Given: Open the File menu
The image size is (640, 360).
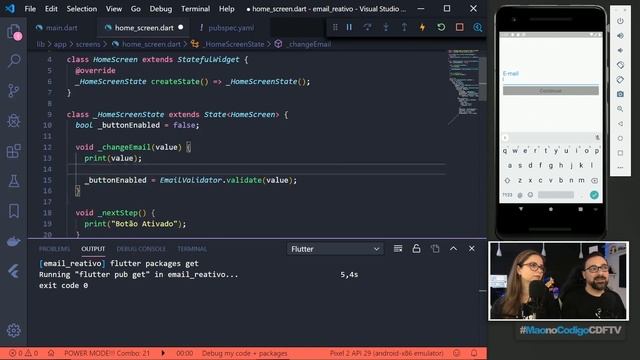Looking at the screenshot, I should click(30, 9).
